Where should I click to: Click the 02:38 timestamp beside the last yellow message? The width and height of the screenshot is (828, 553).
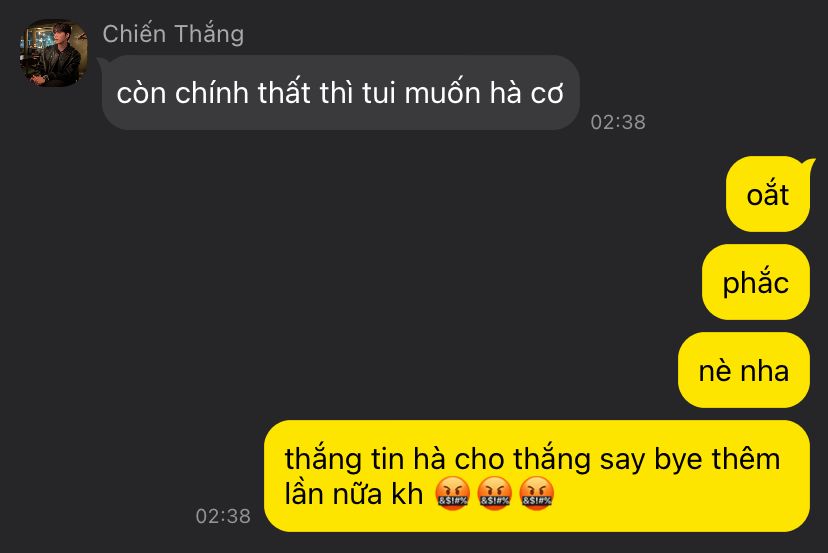click(x=223, y=516)
